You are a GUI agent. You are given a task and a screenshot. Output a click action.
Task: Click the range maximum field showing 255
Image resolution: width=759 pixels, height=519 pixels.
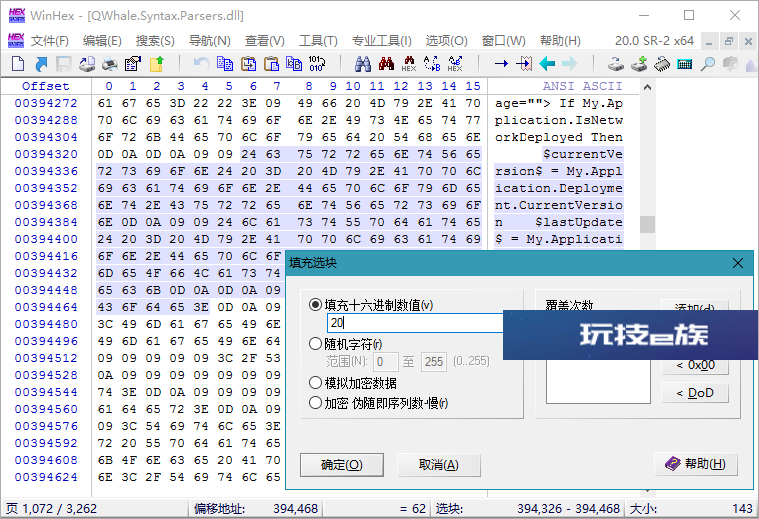pos(434,362)
